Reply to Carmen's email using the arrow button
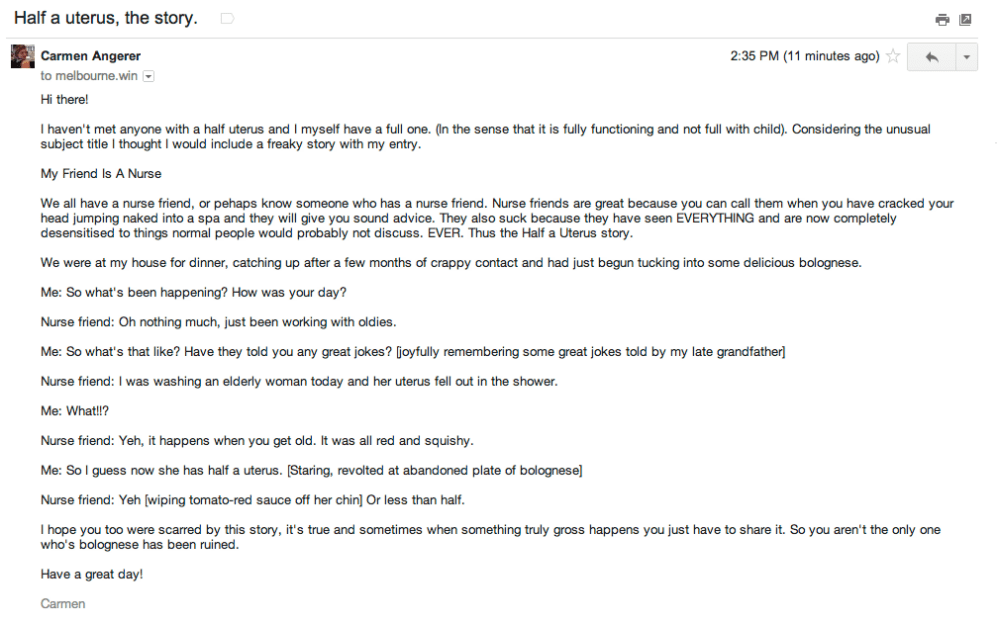The image size is (997, 623). [x=932, y=57]
